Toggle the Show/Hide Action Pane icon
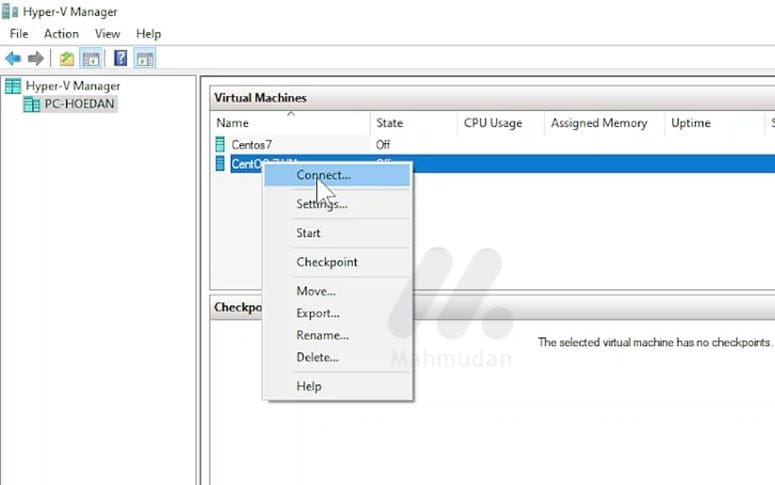 (x=144, y=58)
